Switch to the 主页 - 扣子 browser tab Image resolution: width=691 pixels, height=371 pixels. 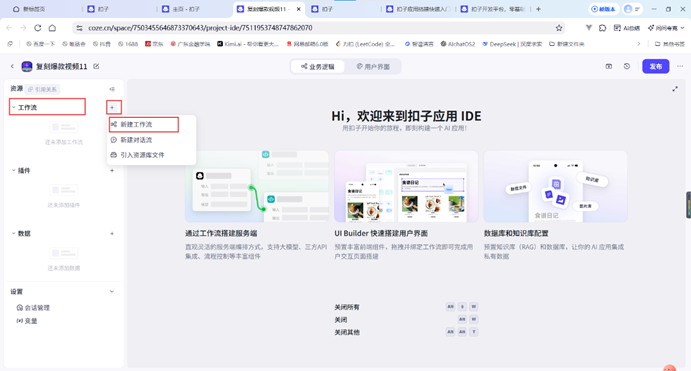[x=181, y=9]
